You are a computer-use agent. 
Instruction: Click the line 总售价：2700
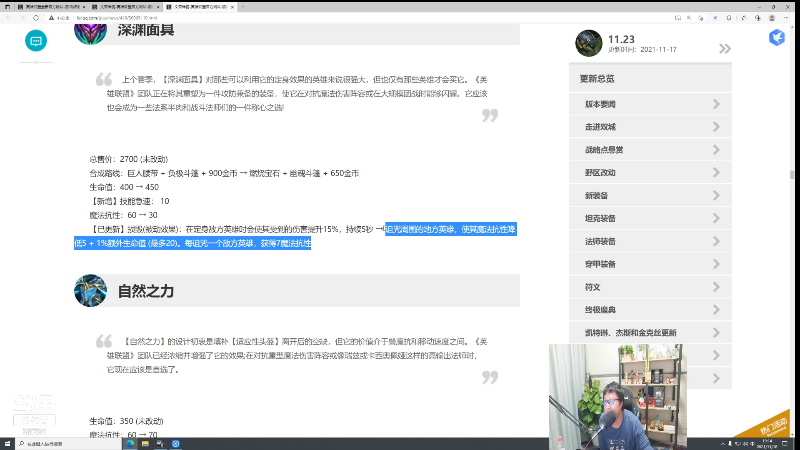(x=129, y=159)
